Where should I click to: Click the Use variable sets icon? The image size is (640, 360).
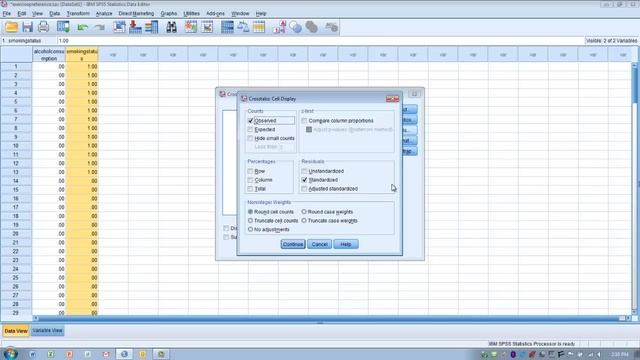click(x=295, y=27)
